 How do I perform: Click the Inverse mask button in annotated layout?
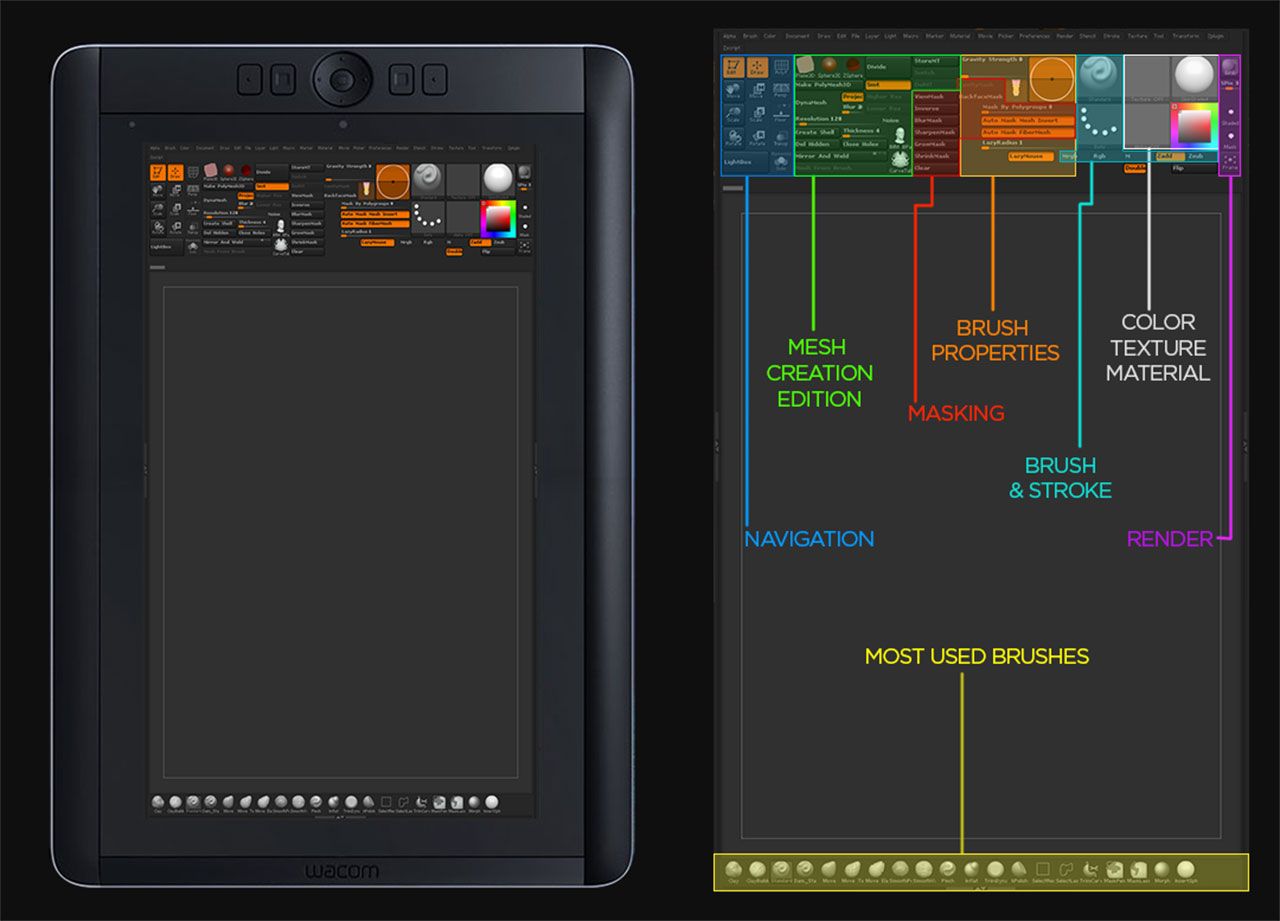[936, 109]
